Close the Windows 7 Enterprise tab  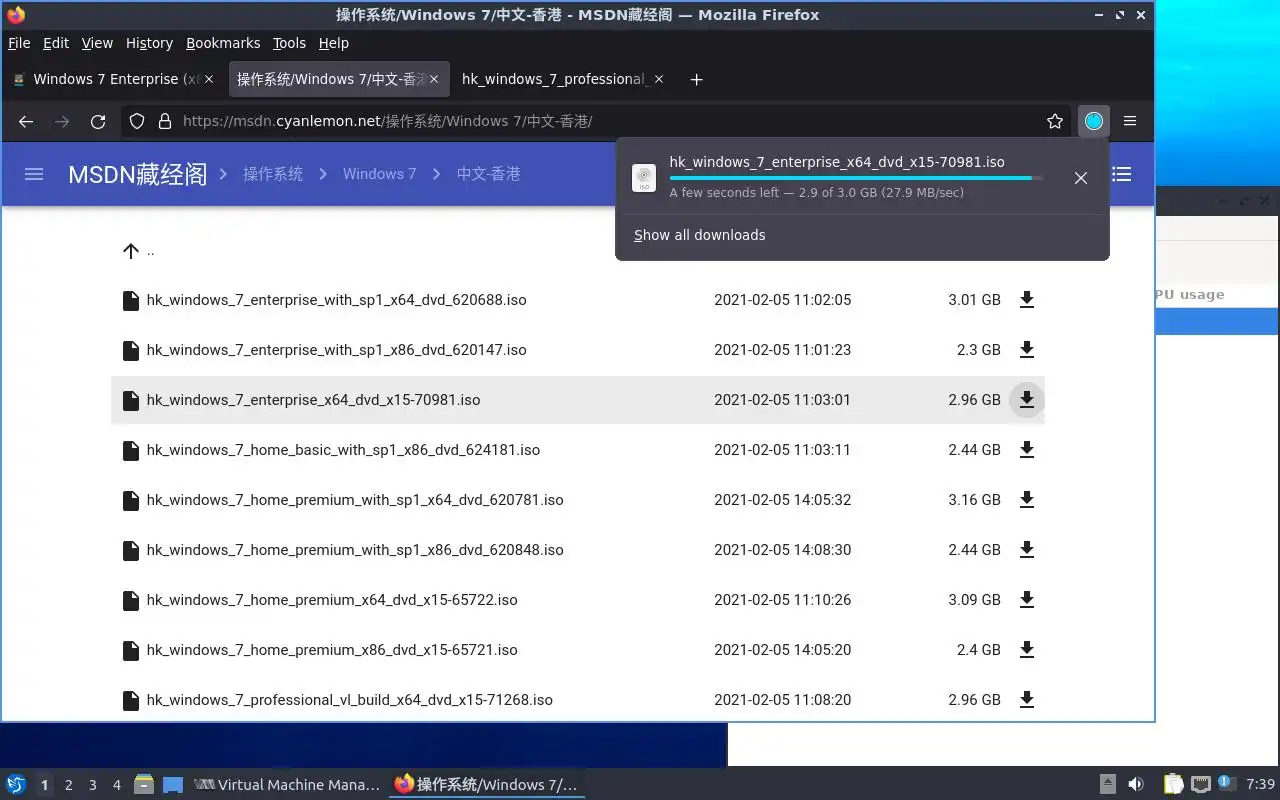209,79
